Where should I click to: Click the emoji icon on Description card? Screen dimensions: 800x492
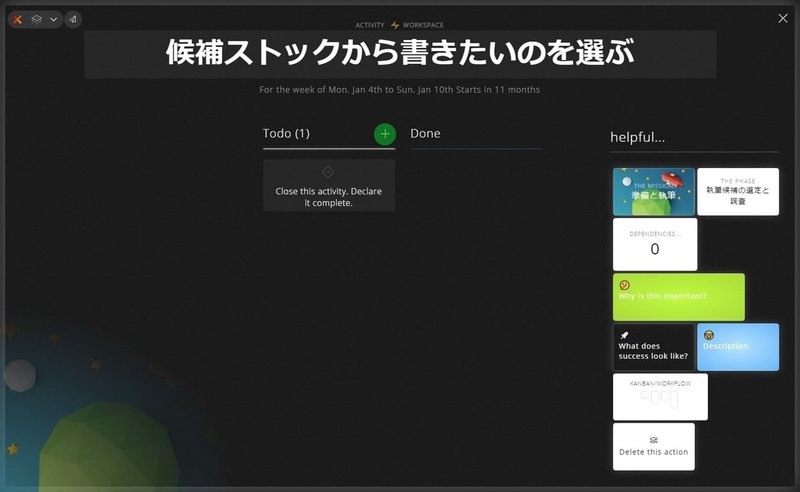tap(709, 335)
